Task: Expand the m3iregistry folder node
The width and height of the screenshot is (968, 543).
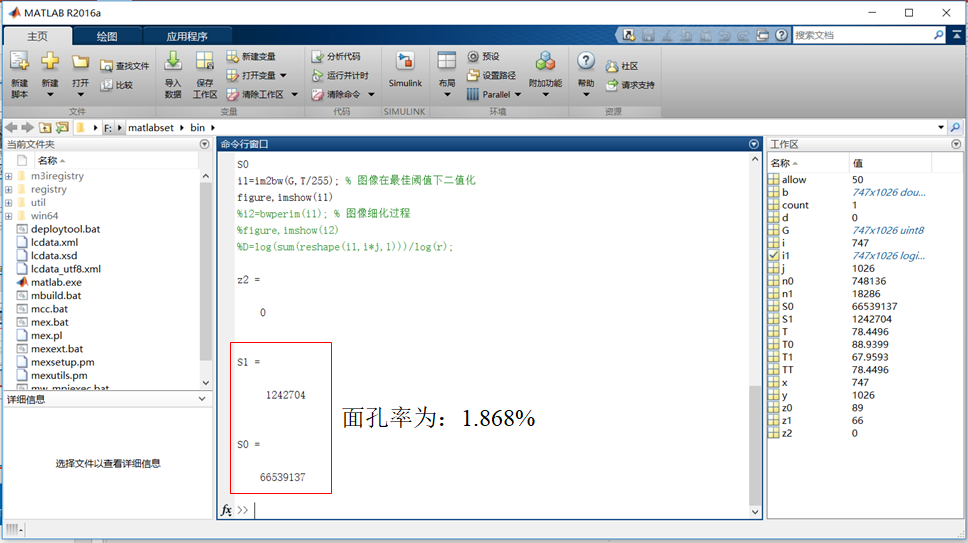Action: click(8, 176)
